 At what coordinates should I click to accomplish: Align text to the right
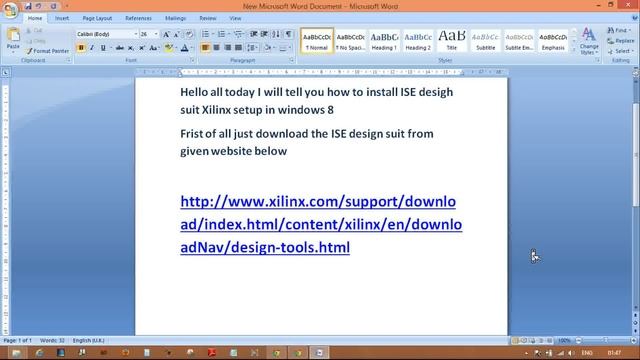tap(227, 48)
